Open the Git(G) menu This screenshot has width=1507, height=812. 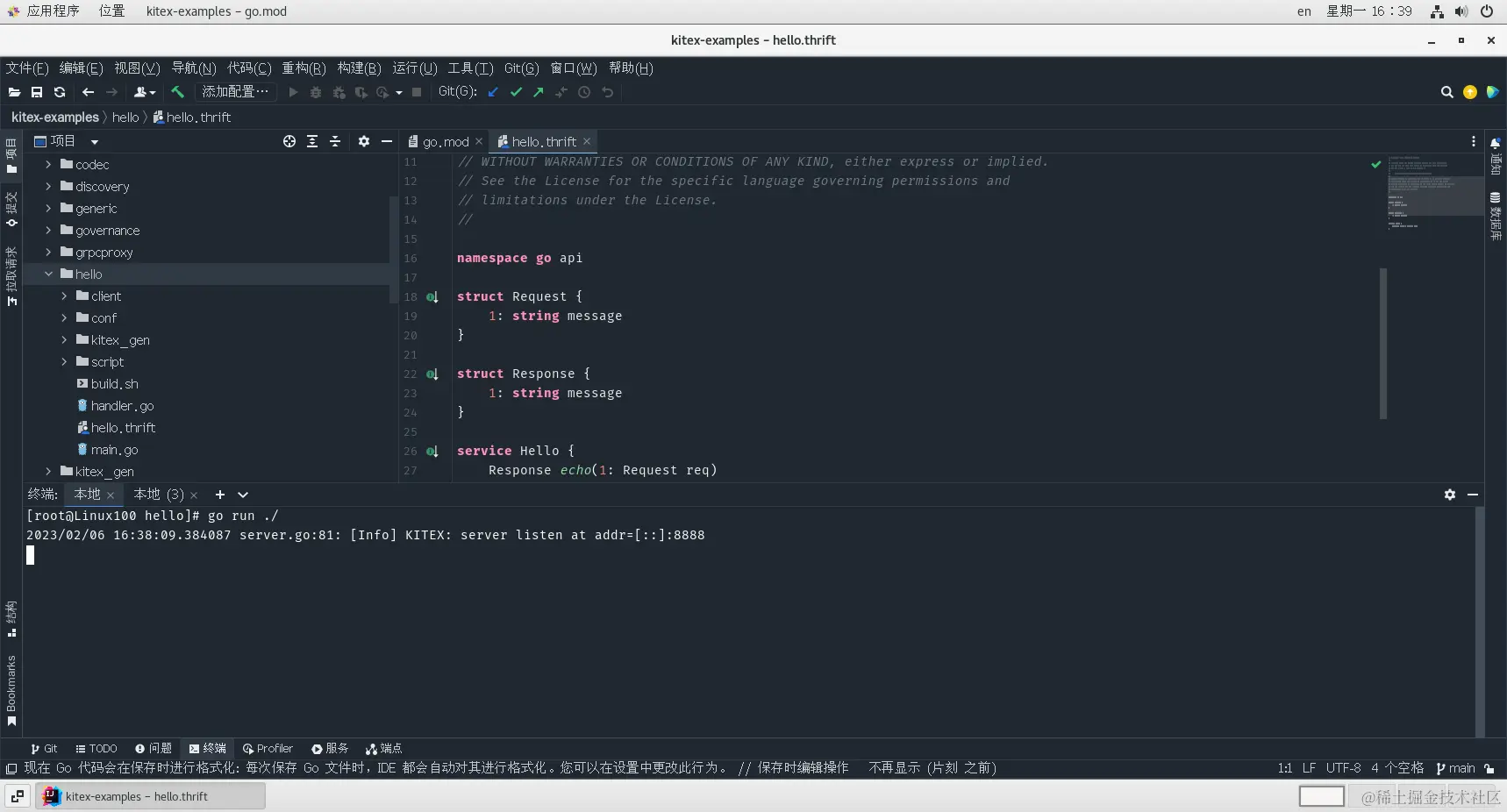[522, 68]
